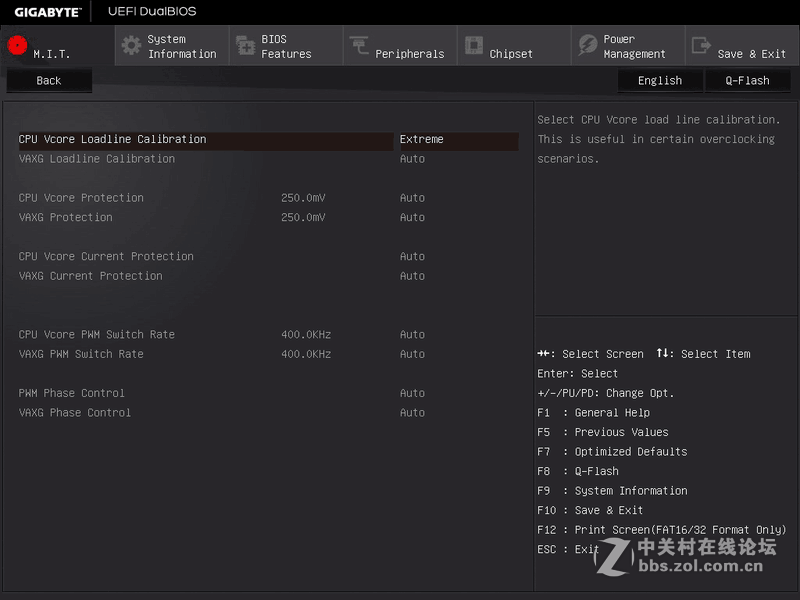
Task: Click the System Information gear icon
Action: coord(129,44)
